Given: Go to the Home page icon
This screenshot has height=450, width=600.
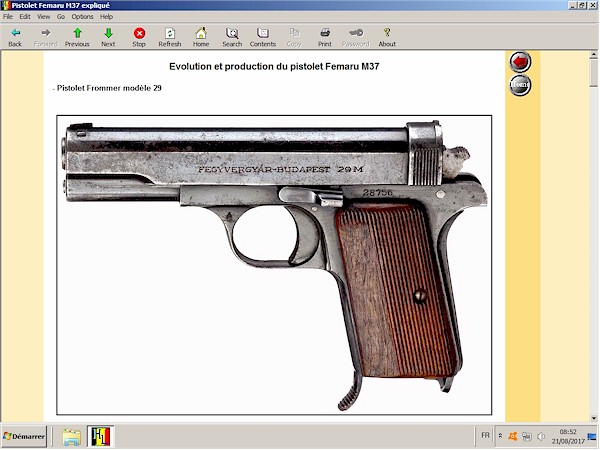Looking at the screenshot, I should tap(201, 37).
